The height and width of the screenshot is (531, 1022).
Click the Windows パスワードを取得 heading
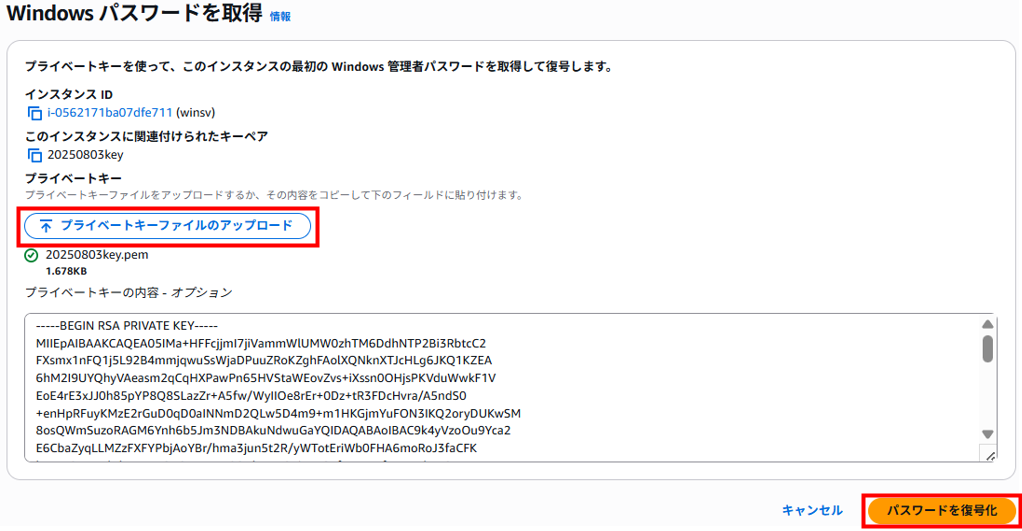[134, 13]
